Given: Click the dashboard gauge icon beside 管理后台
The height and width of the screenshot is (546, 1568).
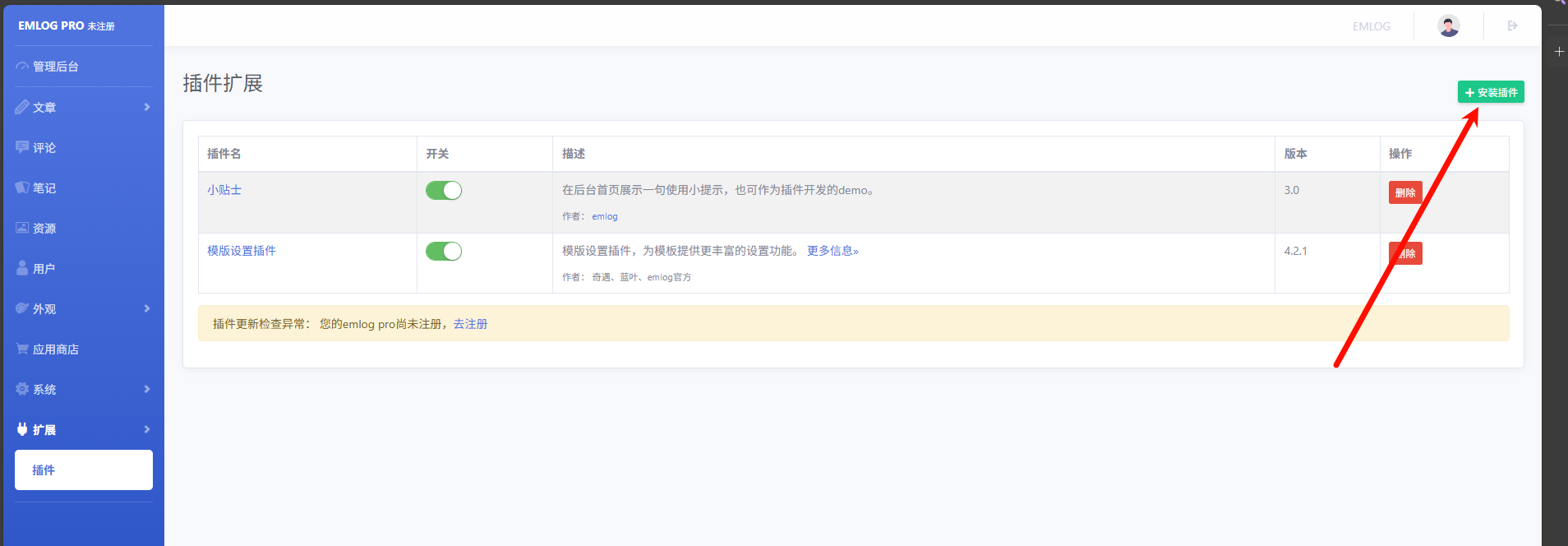Looking at the screenshot, I should (22, 67).
